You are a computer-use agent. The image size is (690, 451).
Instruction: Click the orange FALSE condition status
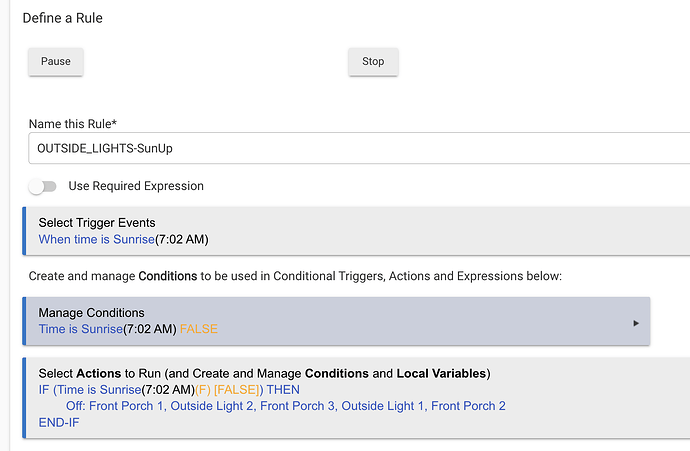pyautogui.click(x=199, y=329)
